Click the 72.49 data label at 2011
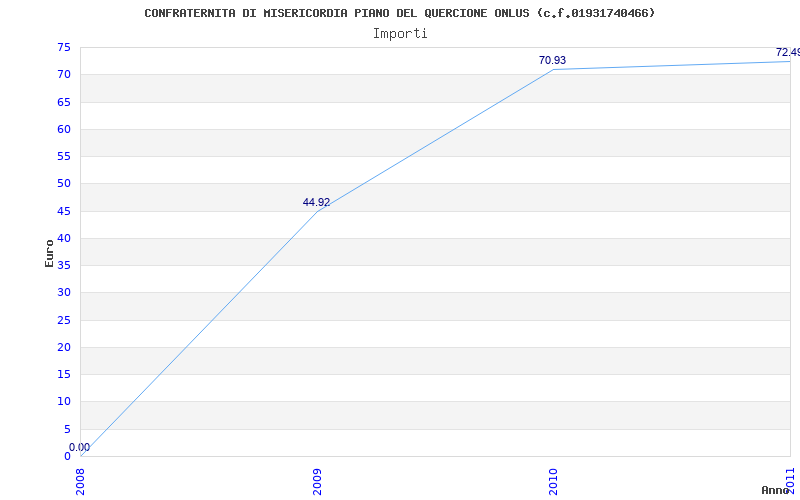Screen dimensions: 800x500 (788, 53)
